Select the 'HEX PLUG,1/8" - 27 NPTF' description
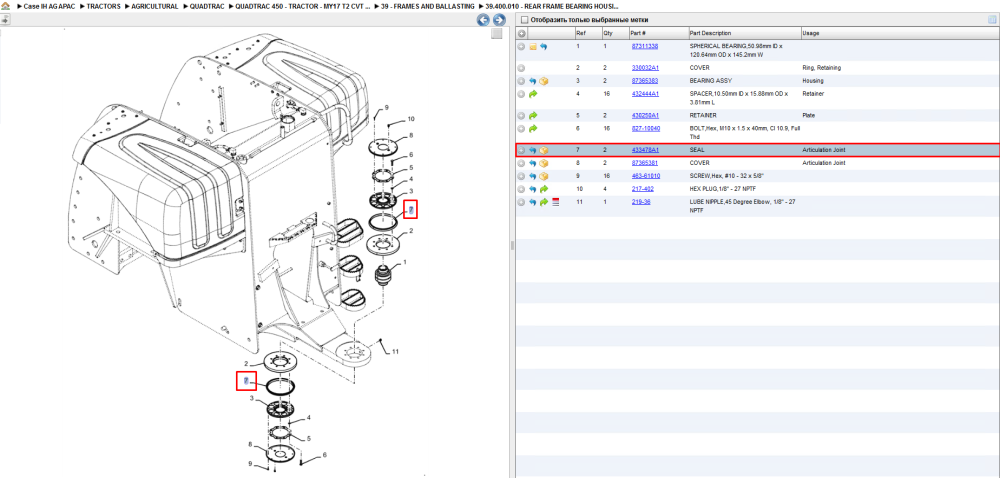 click(x=722, y=189)
